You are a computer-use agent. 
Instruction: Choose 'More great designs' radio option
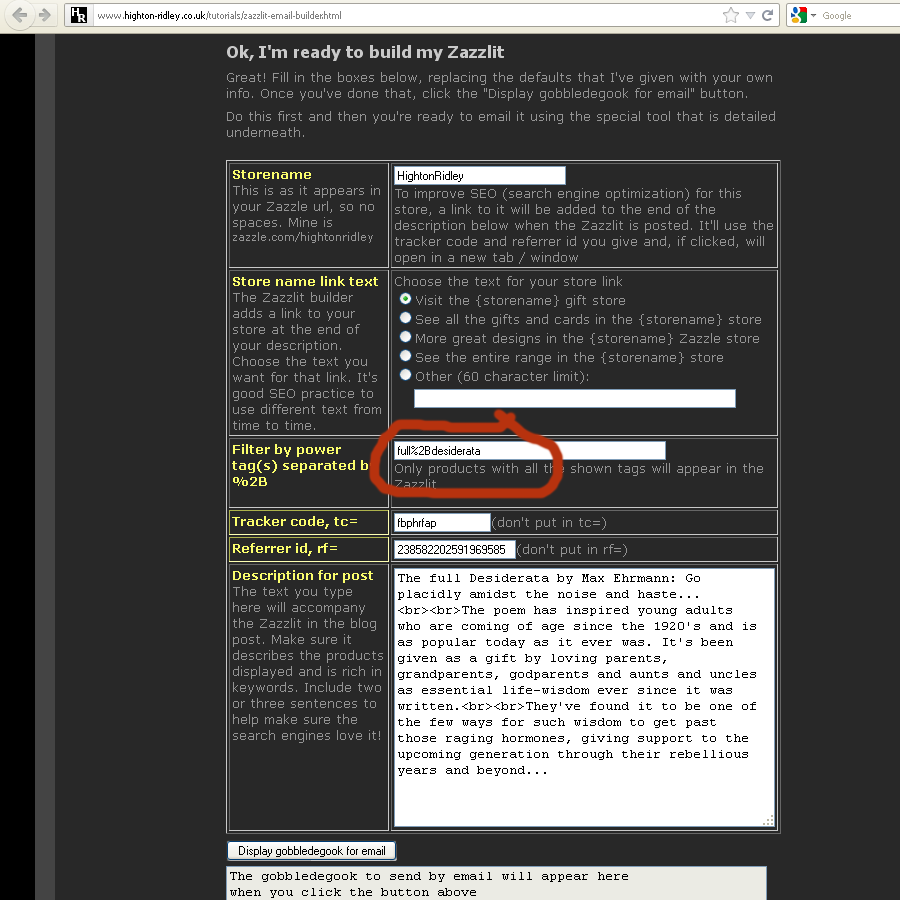405,337
